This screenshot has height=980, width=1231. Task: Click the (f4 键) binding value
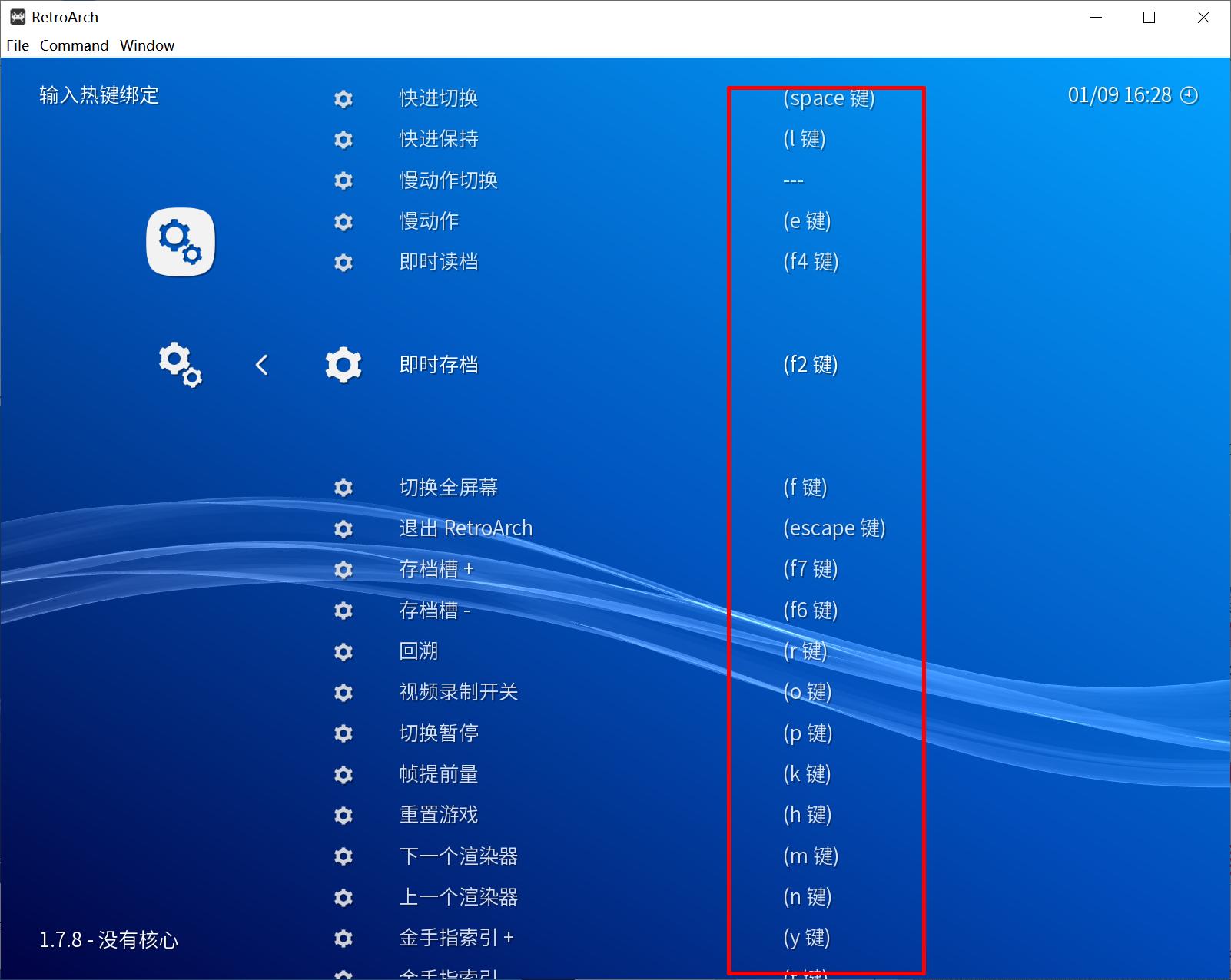tap(811, 262)
